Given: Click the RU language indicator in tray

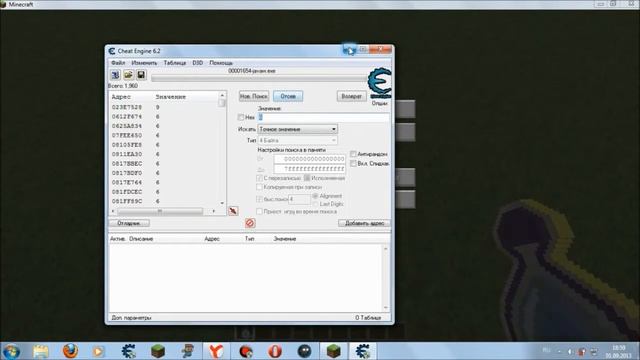Looking at the screenshot, I should [x=547, y=350].
